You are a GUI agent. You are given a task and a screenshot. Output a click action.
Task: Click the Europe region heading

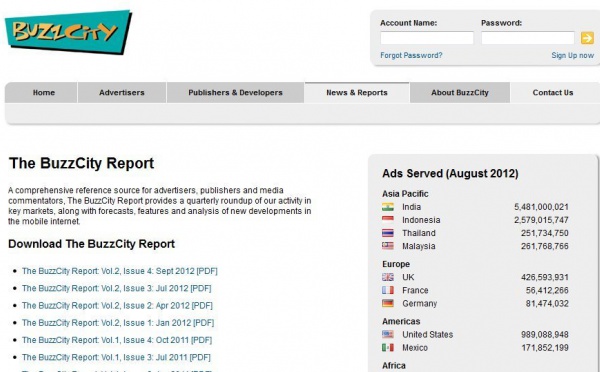coord(396,264)
